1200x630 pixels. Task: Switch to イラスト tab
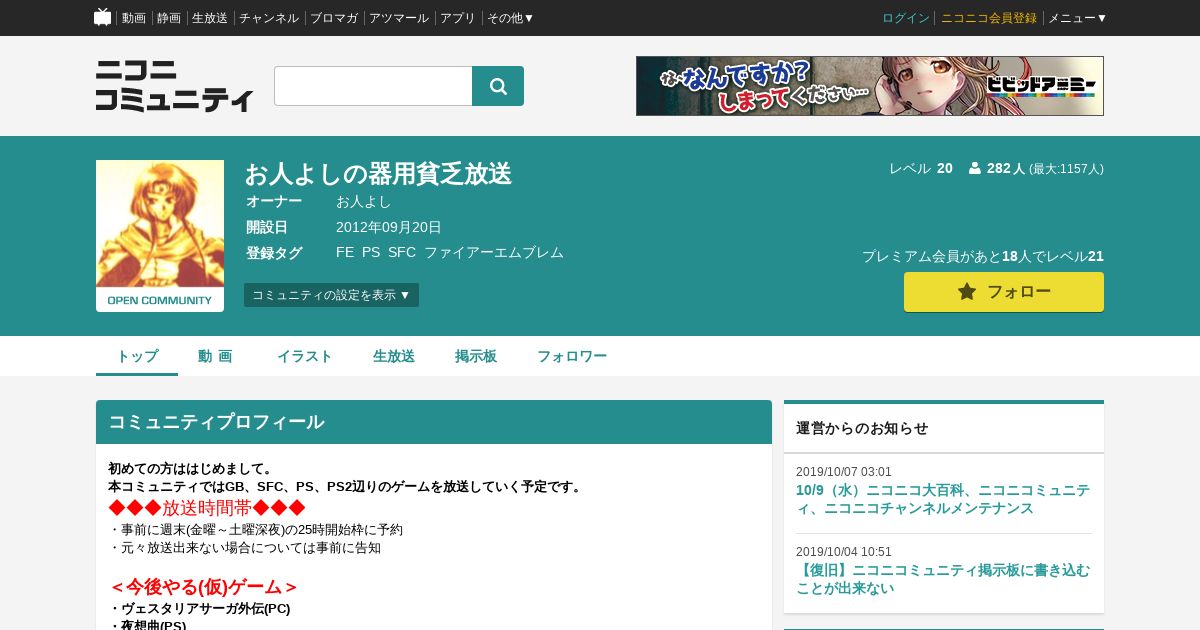(x=305, y=356)
